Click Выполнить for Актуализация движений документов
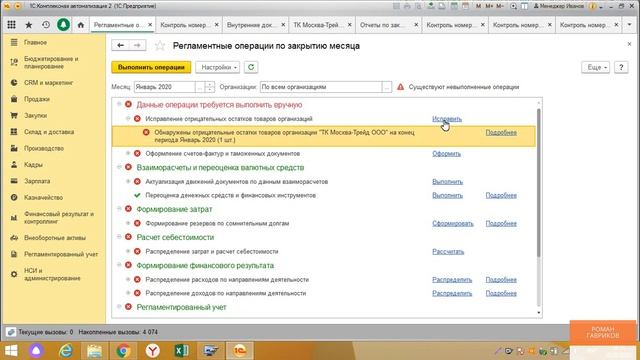The height and width of the screenshot is (360, 640). 448,182
